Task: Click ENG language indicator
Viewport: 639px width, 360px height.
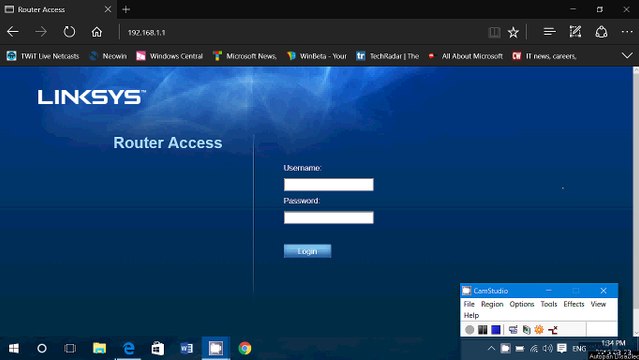Action: [579, 349]
